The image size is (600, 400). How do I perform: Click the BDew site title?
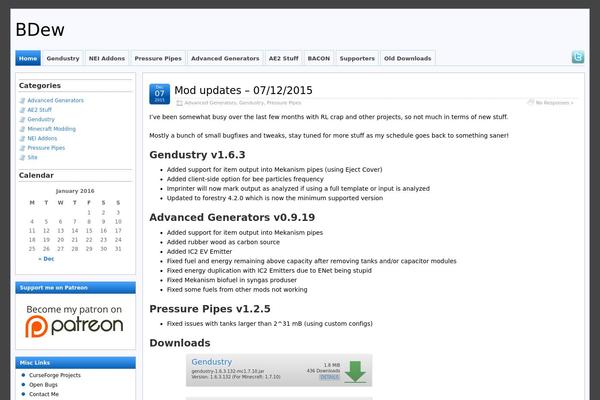pyautogui.click(x=40, y=30)
